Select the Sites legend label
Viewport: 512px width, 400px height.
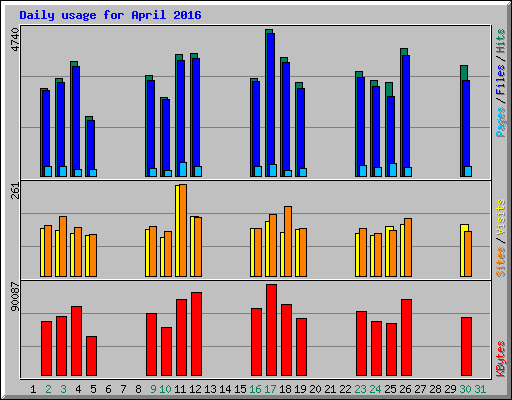coord(500,262)
